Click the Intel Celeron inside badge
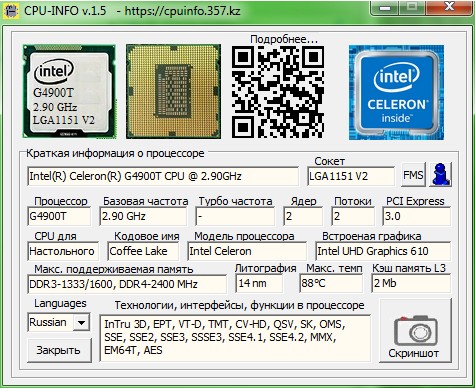This screenshot has height=389, width=475. pyautogui.click(x=396, y=92)
